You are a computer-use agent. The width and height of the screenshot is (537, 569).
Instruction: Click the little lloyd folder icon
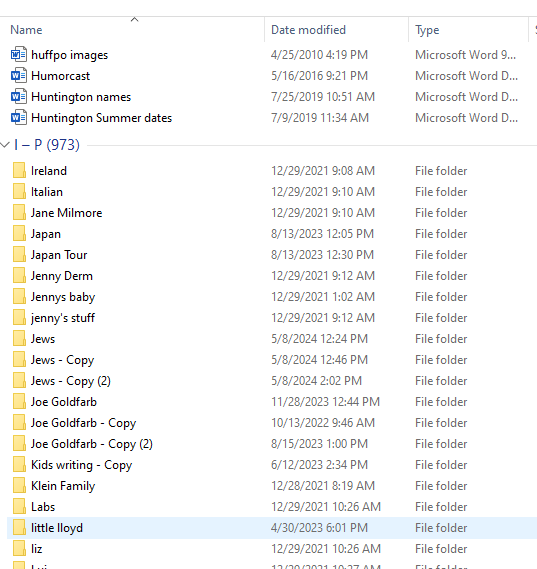[x=19, y=528]
